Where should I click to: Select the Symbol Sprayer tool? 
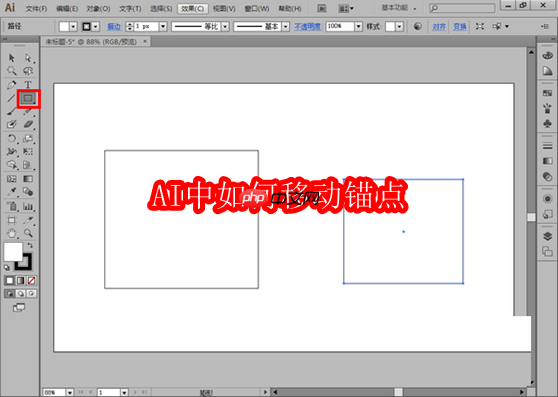coord(11,206)
